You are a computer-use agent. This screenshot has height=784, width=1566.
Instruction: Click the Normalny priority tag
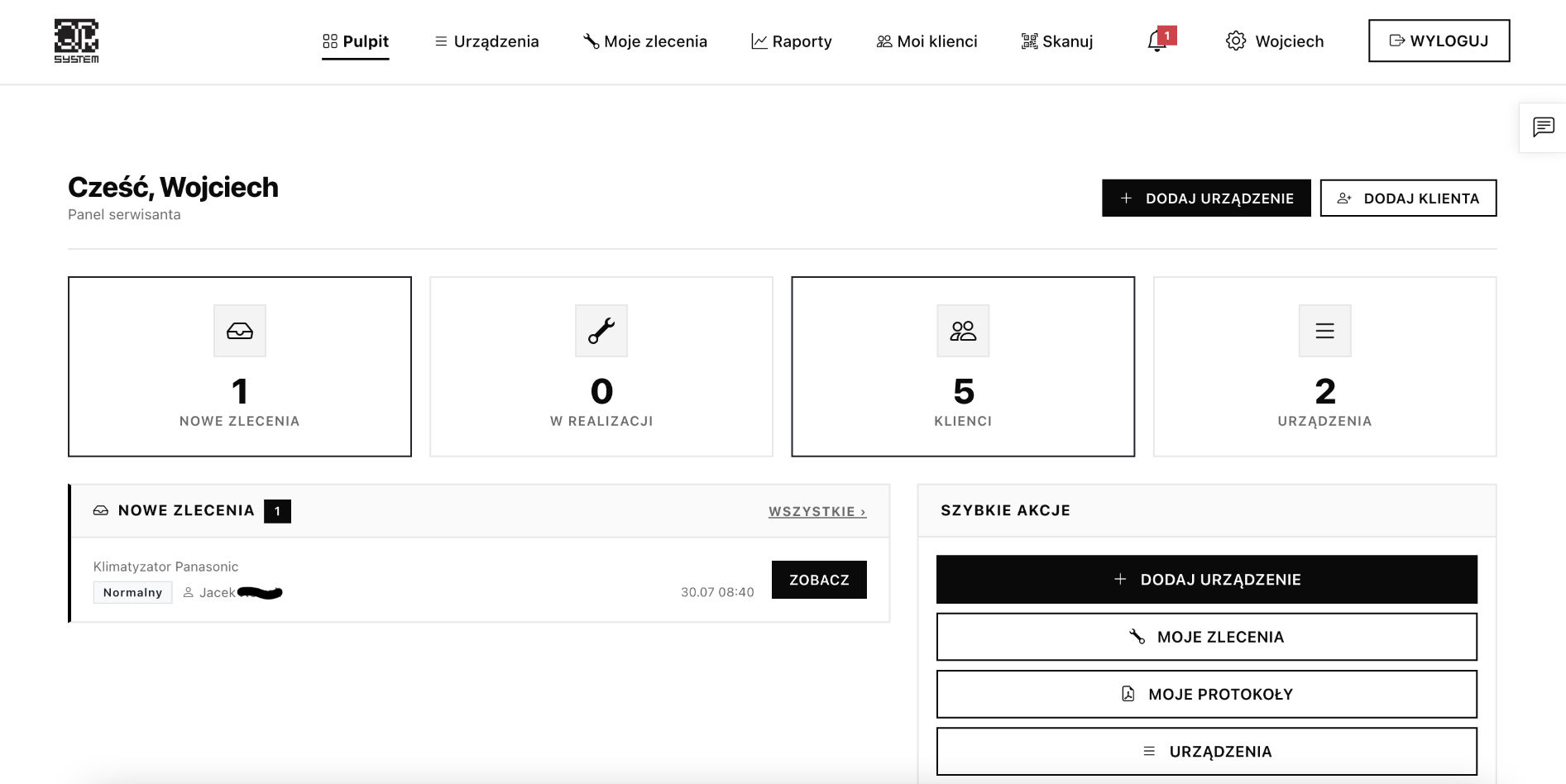tap(132, 592)
